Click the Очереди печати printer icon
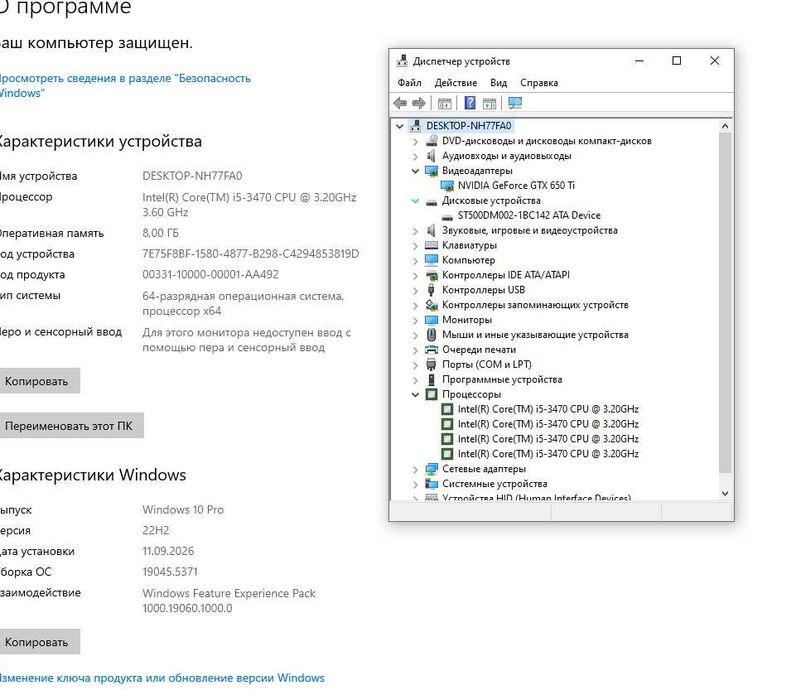 [x=431, y=349]
